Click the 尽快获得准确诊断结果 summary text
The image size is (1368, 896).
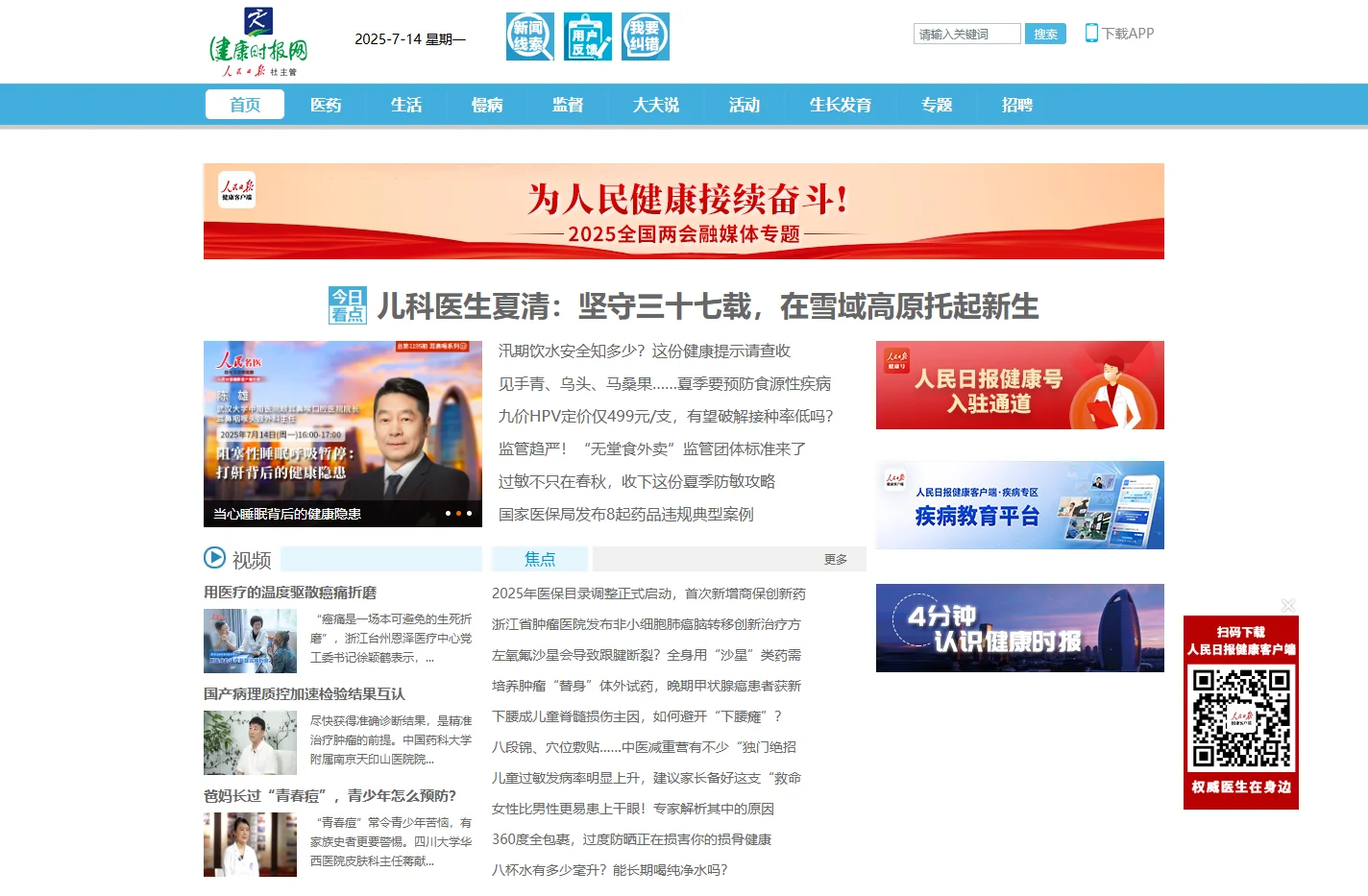[x=391, y=739]
